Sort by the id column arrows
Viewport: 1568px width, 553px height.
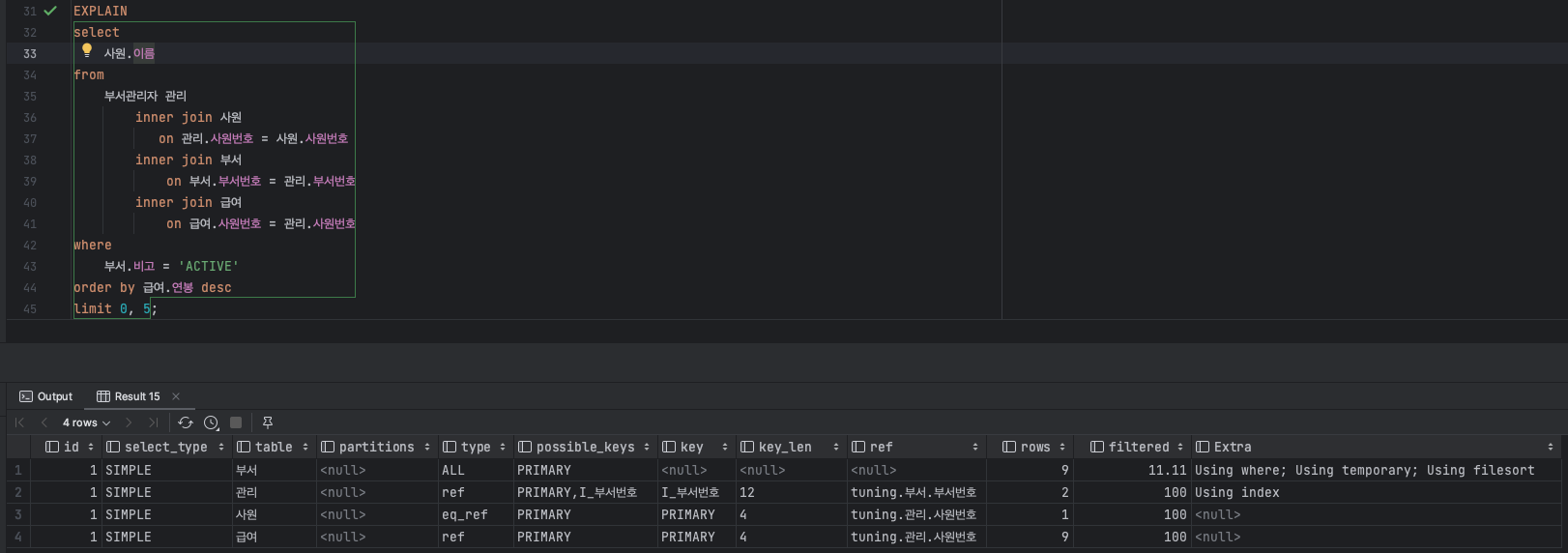[x=91, y=447]
